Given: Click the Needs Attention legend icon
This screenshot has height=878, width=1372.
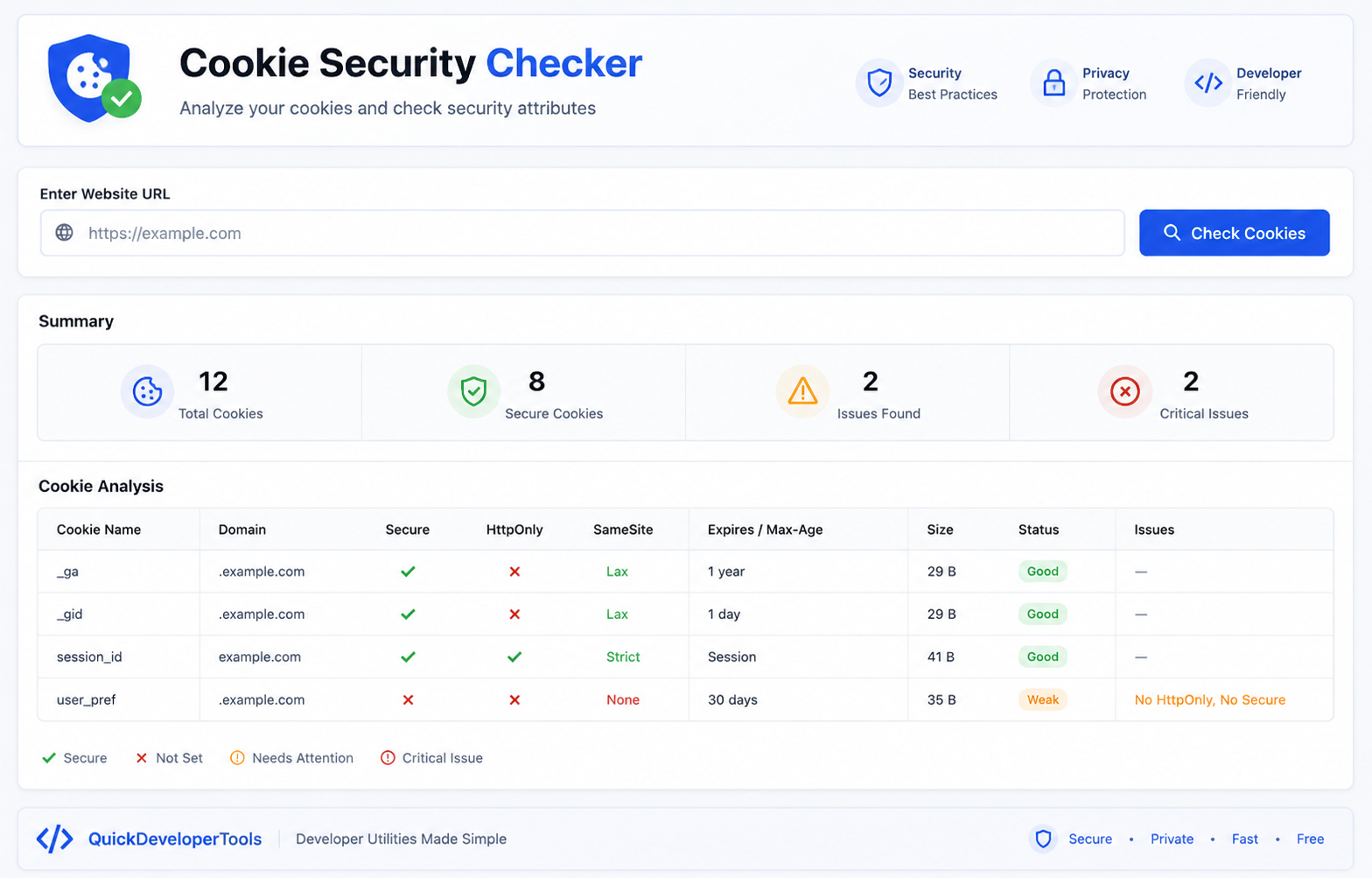Looking at the screenshot, I should coord(237,758).
